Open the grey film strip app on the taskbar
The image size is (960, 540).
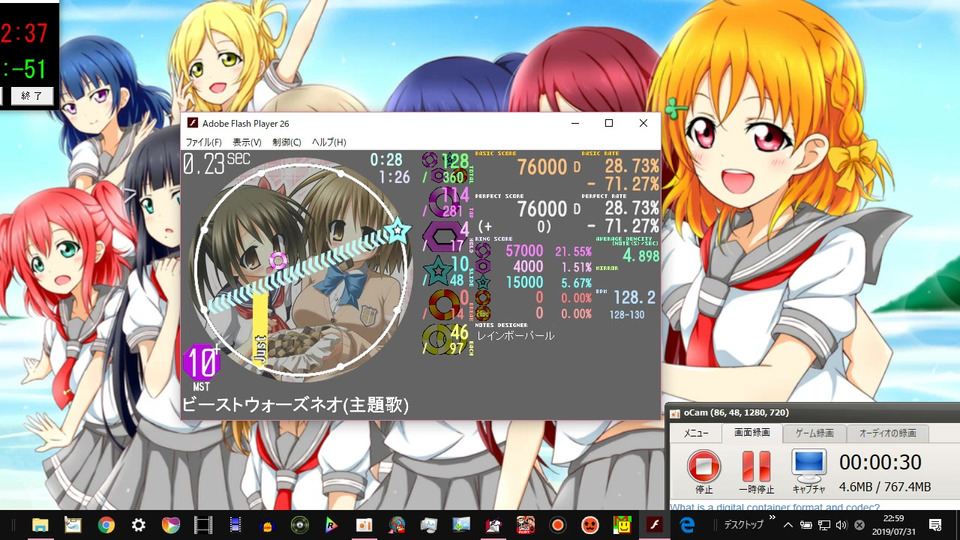coord(203,525)
